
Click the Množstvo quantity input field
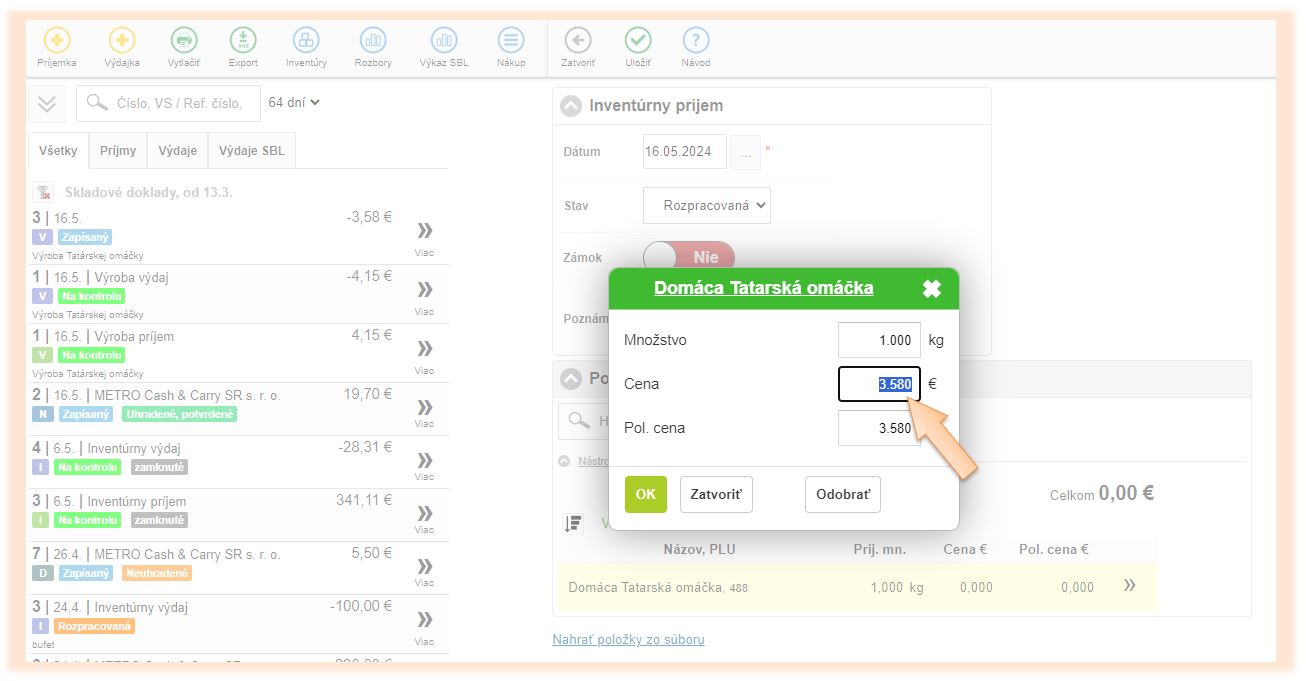tap(878, 340)
